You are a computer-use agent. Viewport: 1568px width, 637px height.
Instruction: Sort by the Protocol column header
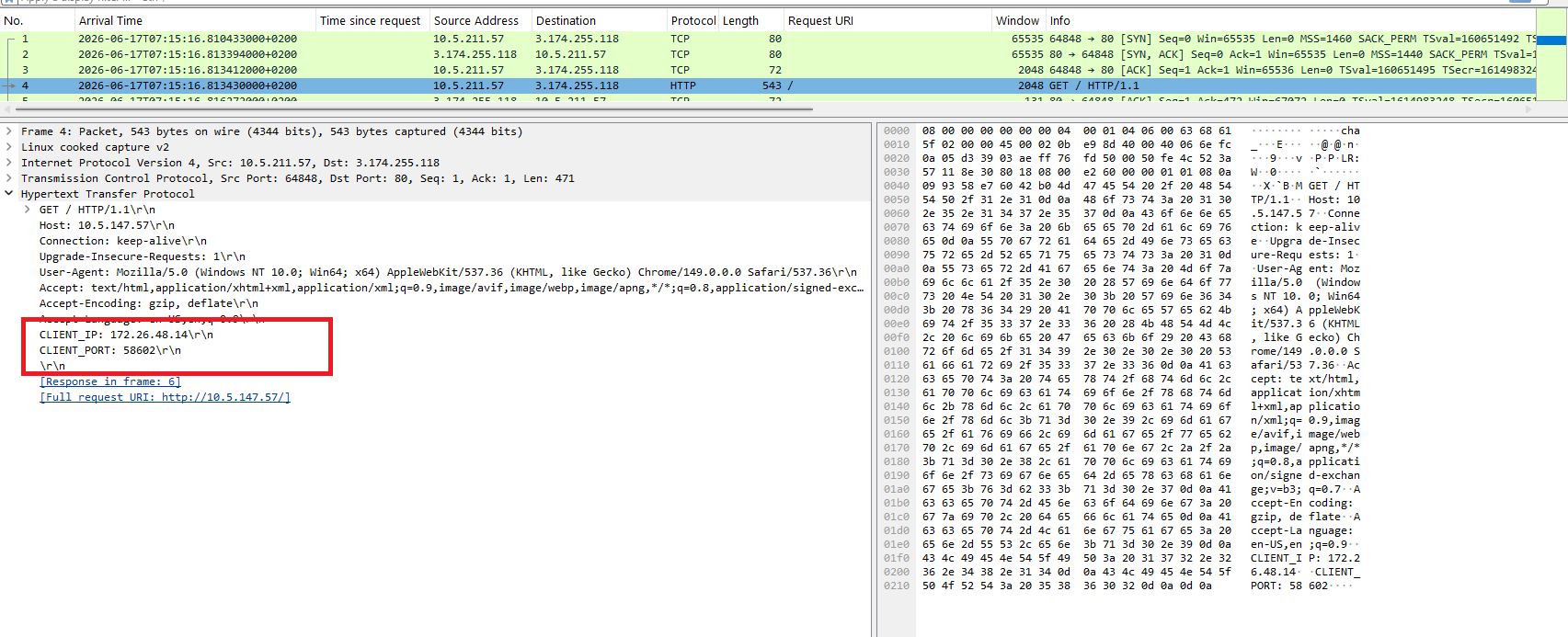point(693,20)
